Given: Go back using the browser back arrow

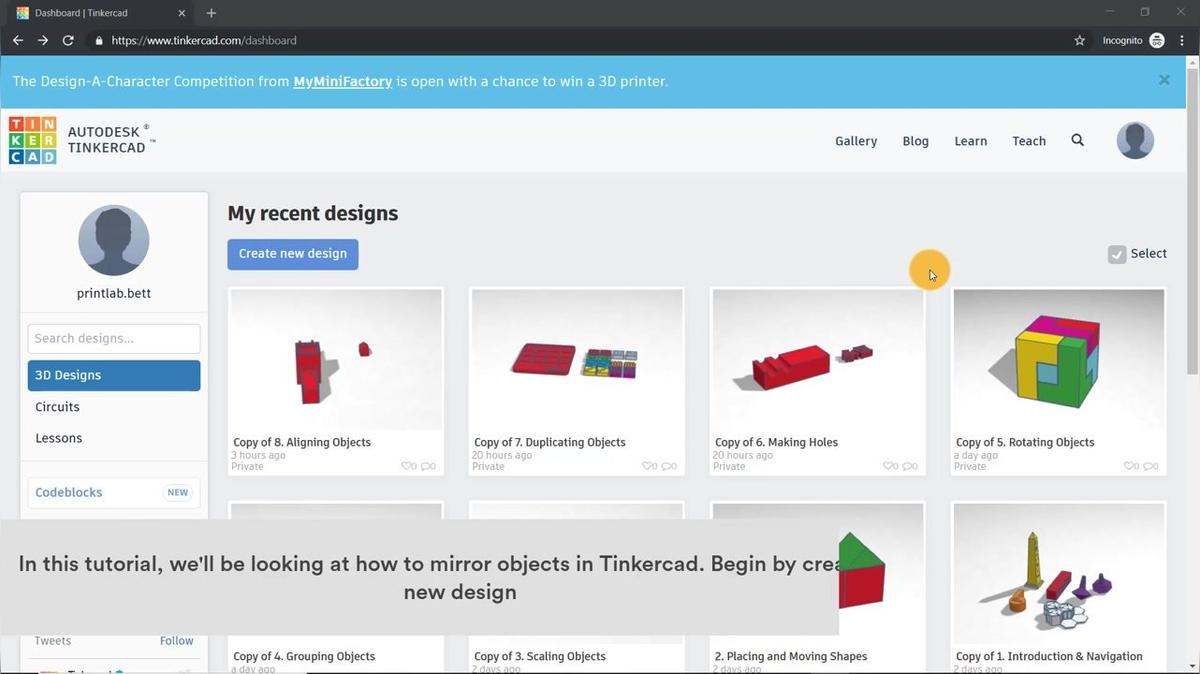Looking at the screenshot, I should click(18, 41).
